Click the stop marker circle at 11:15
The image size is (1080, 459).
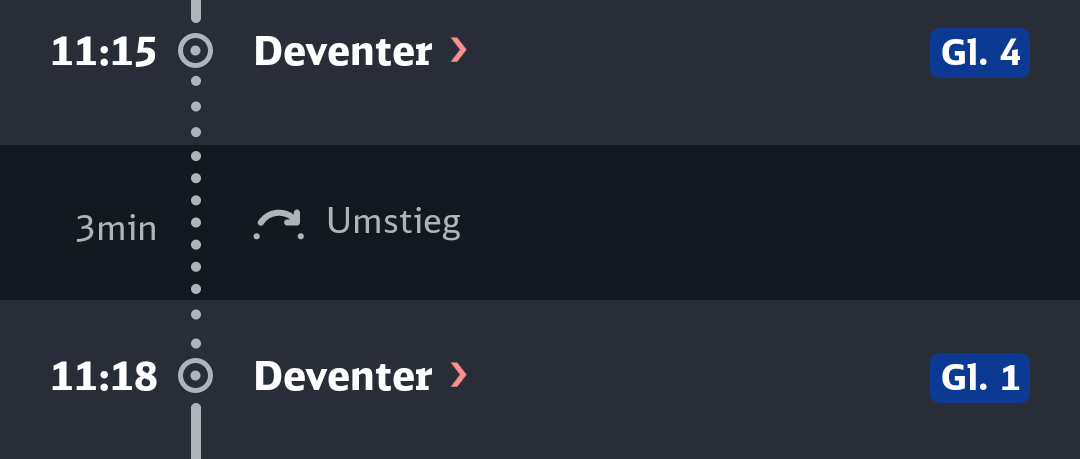coord(196,51)
